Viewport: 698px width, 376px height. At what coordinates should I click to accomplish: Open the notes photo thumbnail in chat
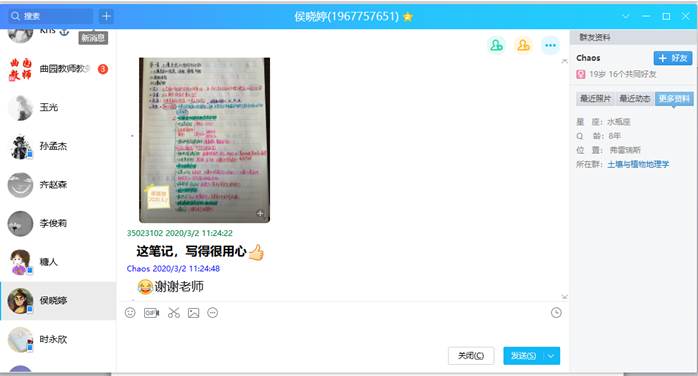click(204, 140)
